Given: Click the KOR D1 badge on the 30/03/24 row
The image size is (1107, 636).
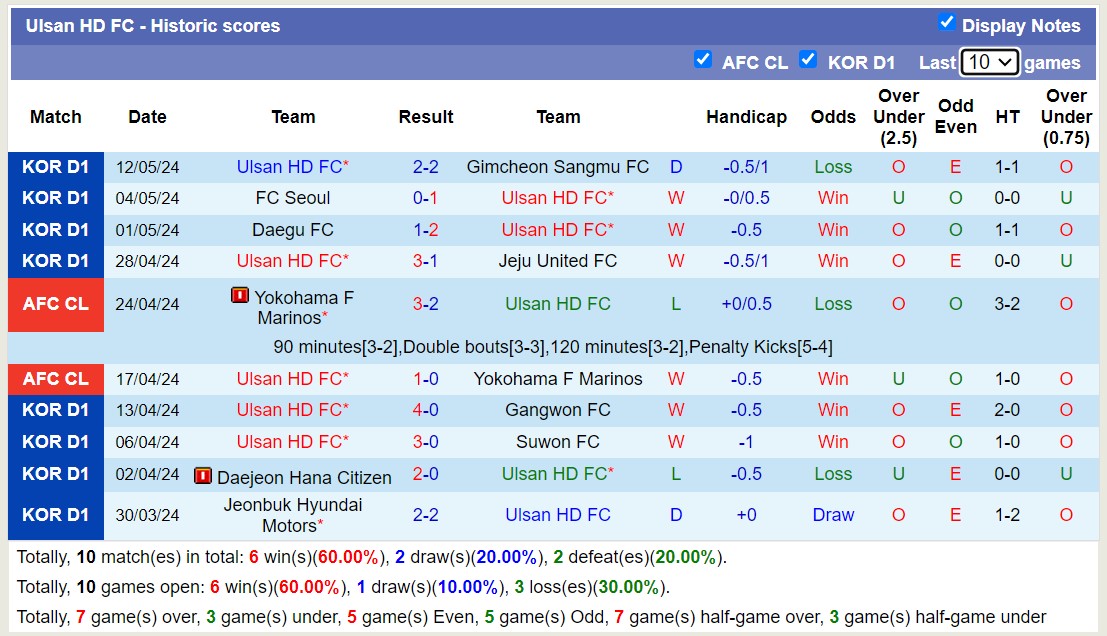Looking at the screenshot, I should pyautogui.click(x=55, y=514).
